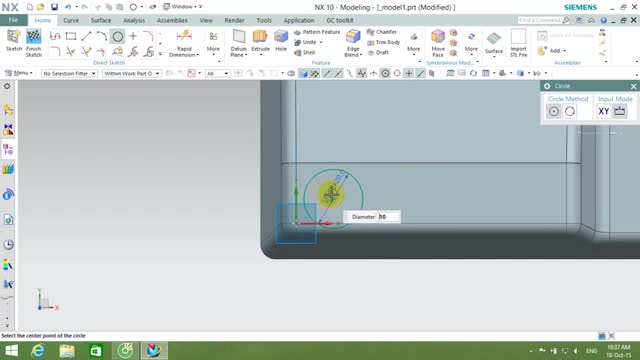The width and height of the screenshot is (640, 360).
Task: Open the Menu dropdown
Action: (18, 73)
